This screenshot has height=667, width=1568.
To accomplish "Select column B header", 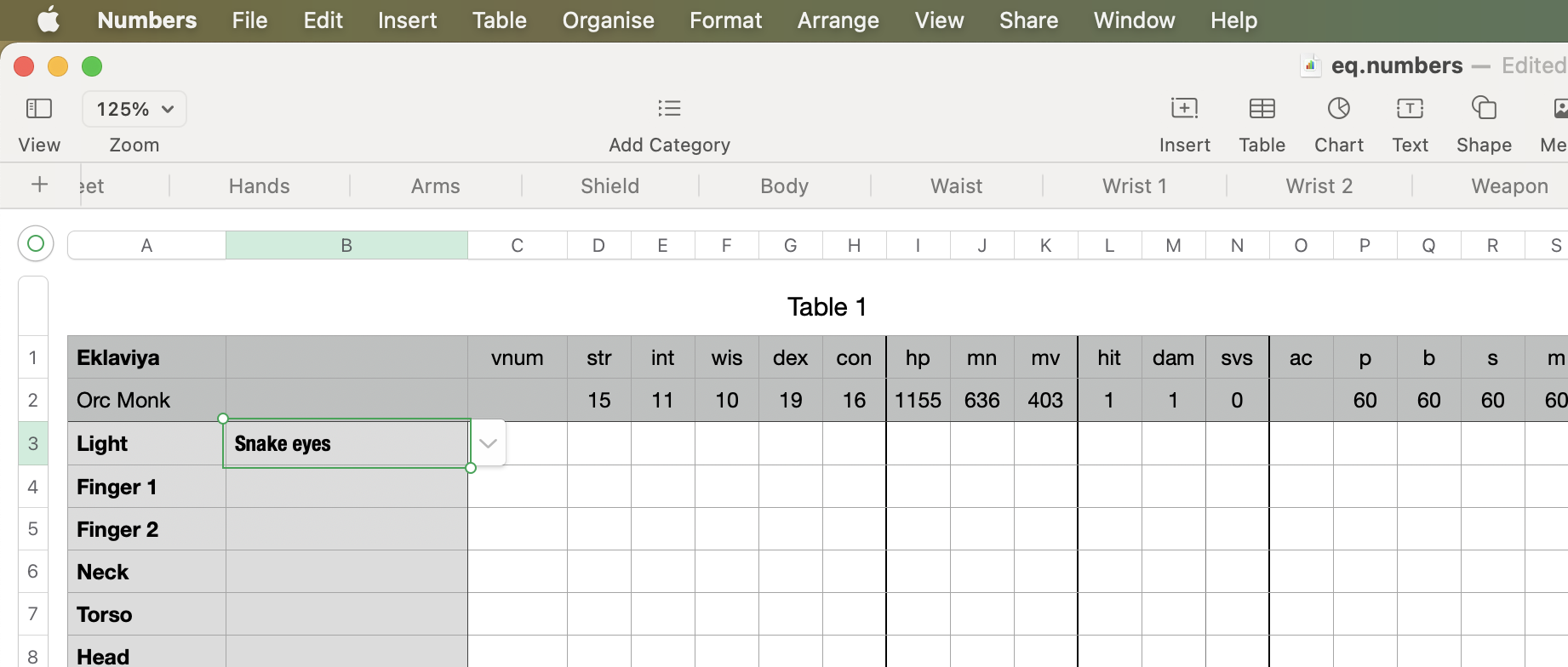I will pos(346,245).
